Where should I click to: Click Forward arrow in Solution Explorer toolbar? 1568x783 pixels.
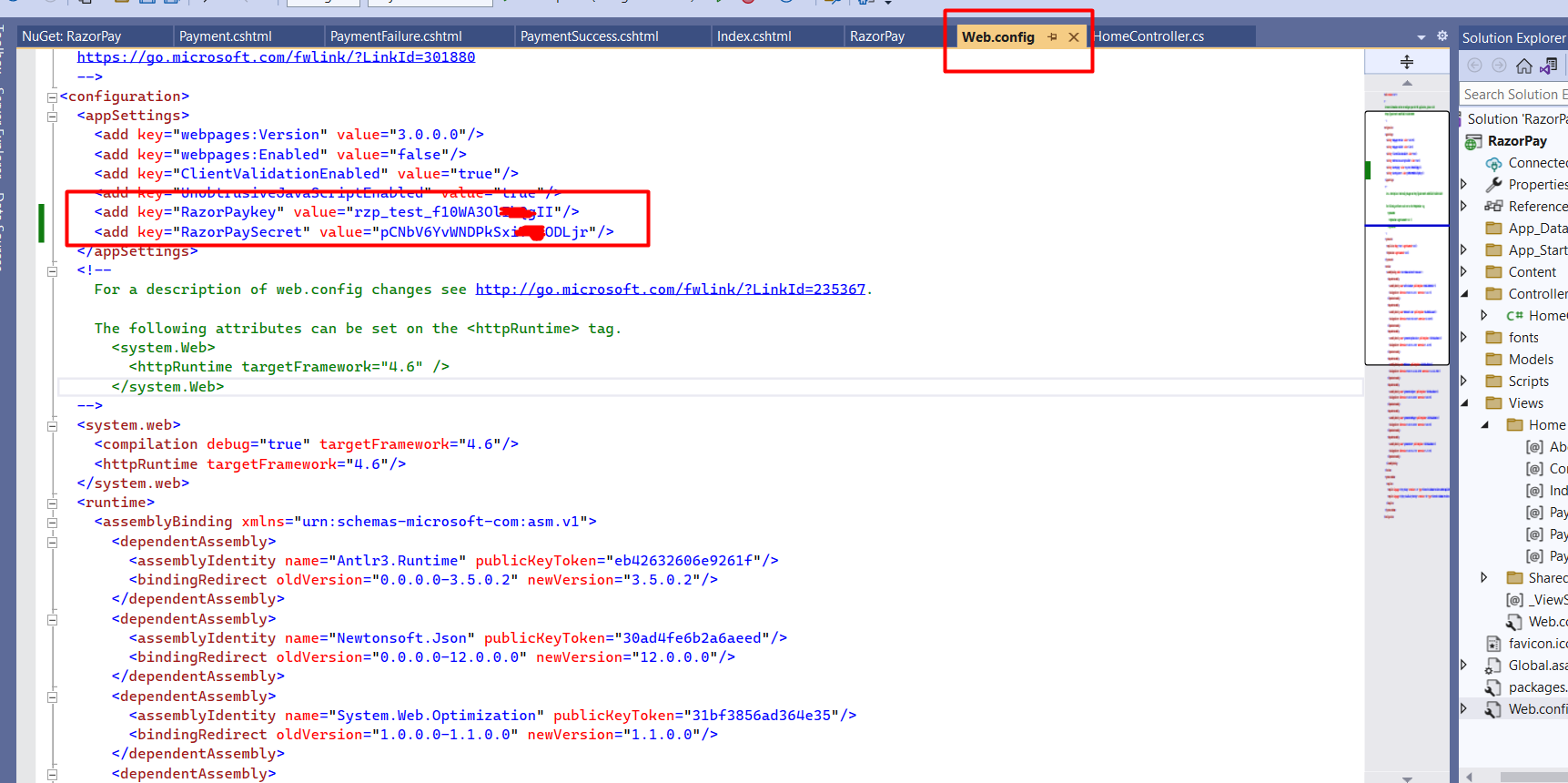(x=1499, y=66)
